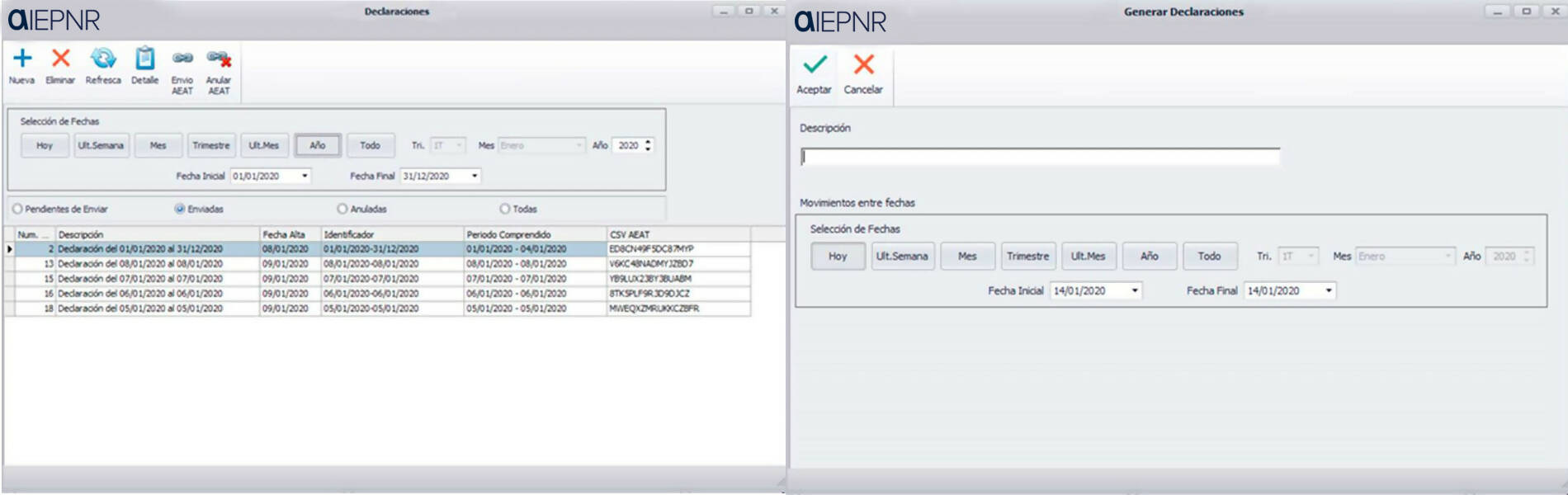The width and height of the screenshot is (1568, 495).
Task: Click the Envio AEAT link icon
Action: pos(182,59)
